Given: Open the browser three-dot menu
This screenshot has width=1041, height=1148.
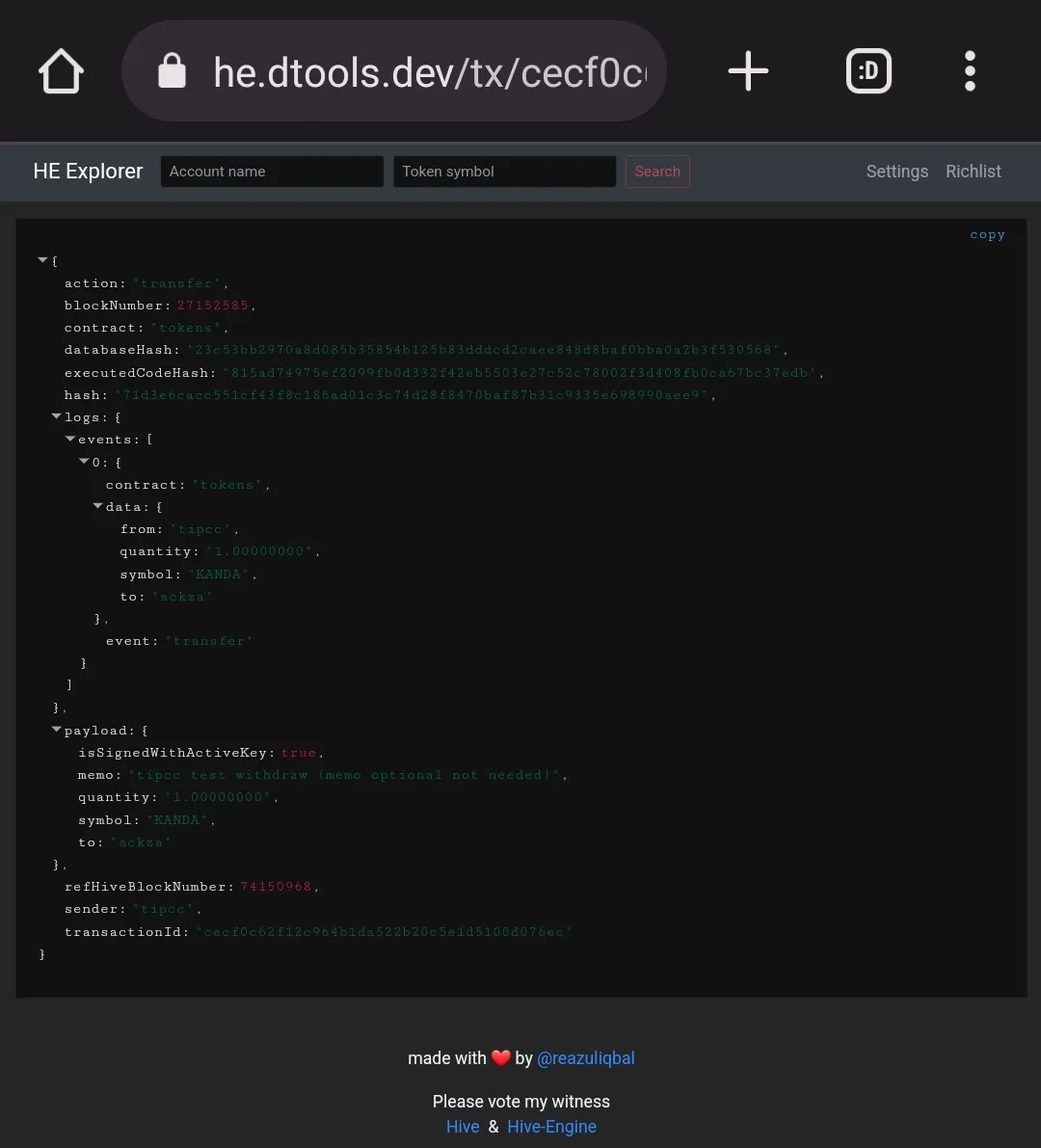Looking at the screenshot, I should pyautogui.click(x=970, y=71).
